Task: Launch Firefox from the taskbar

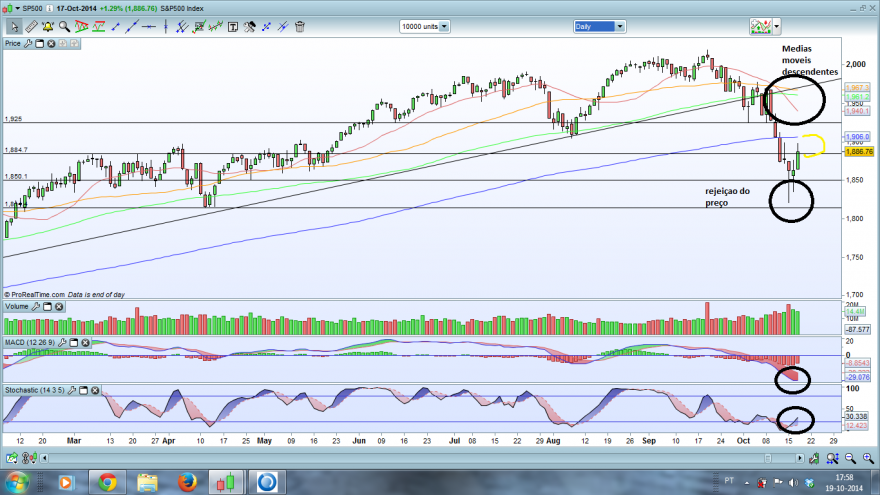Action: [x=187, y=482]
